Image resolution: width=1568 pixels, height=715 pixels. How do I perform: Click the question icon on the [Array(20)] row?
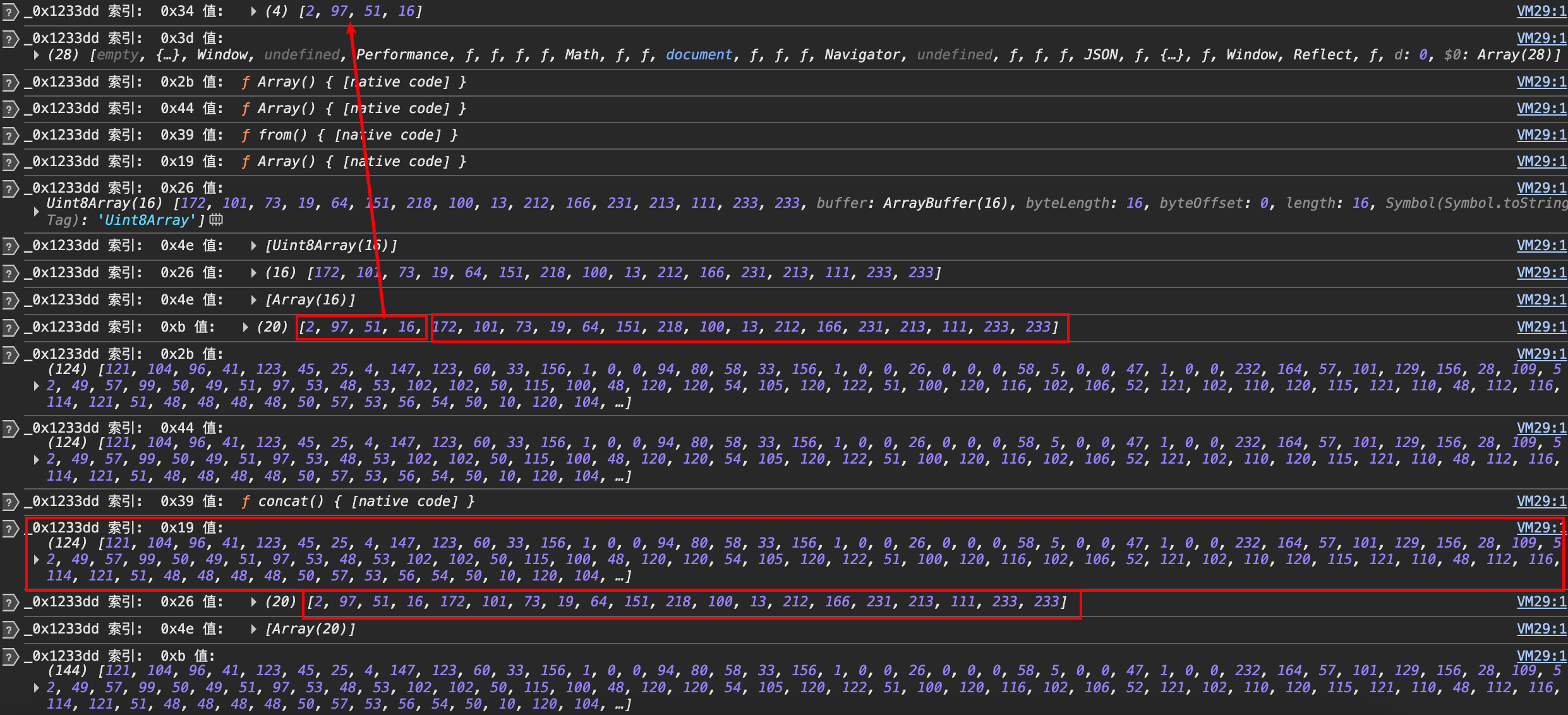(x=9, y=630)
